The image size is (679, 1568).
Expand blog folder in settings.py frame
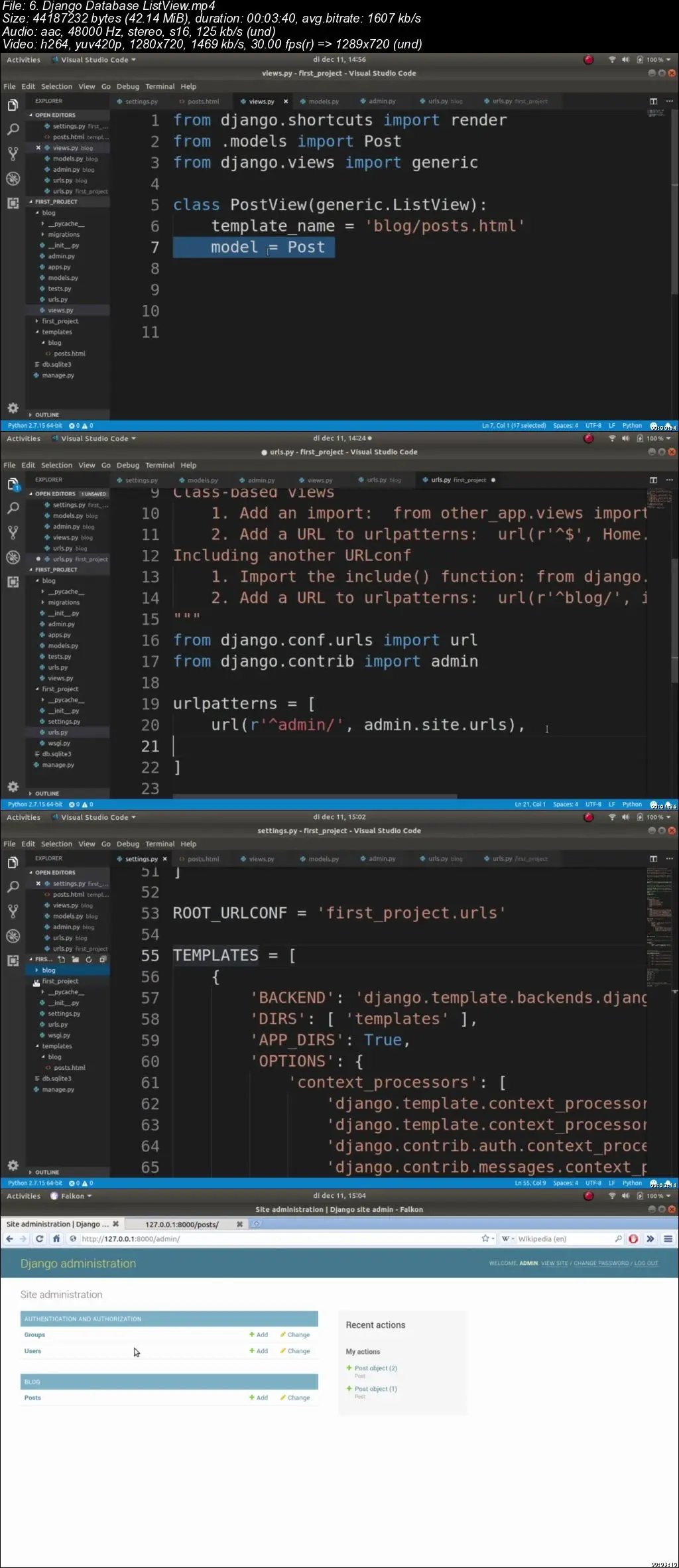coord(36,970)
